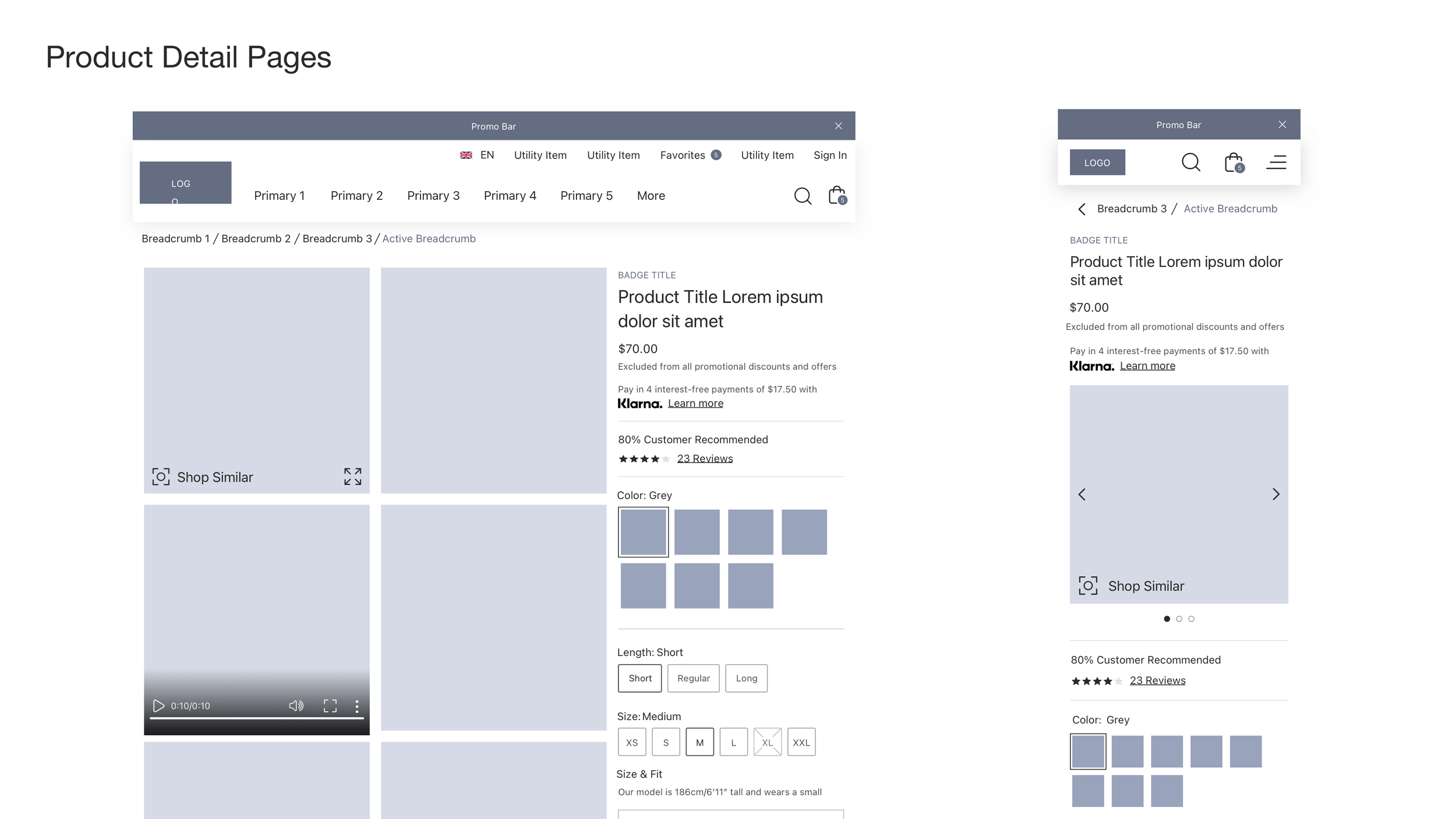The width and height of the screenshot is (1456, 819).
Task: Open the Primary 3 navigation item
Action: coord(433,196)
